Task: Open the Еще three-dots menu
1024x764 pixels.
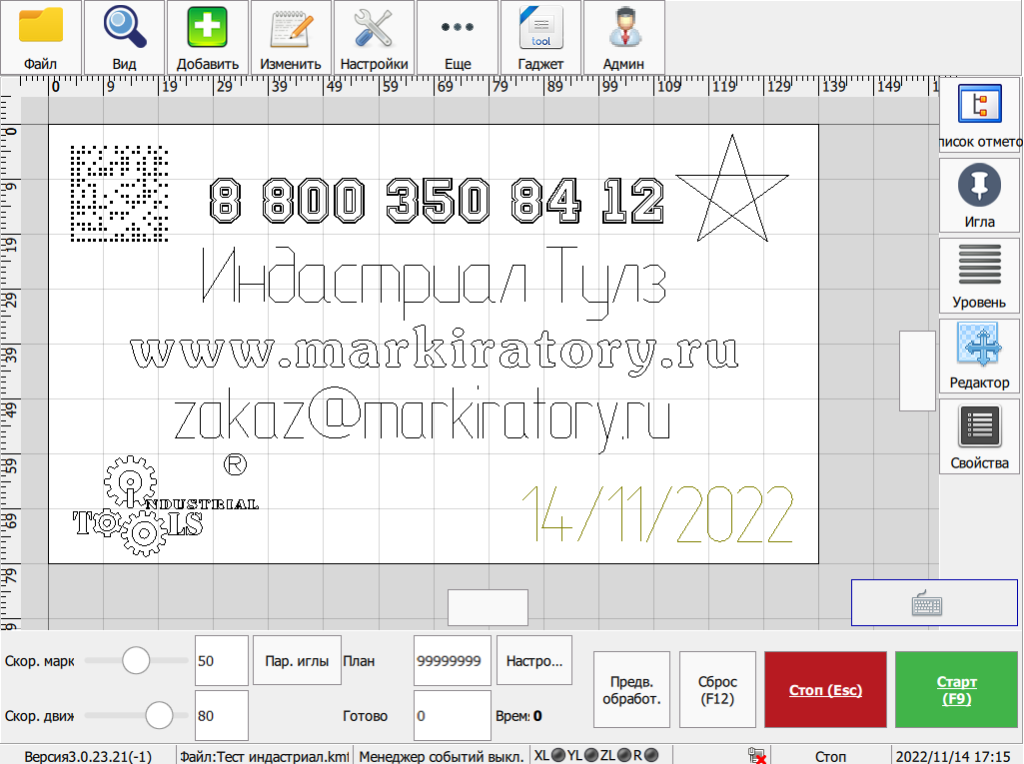Action: click(458, 37)
